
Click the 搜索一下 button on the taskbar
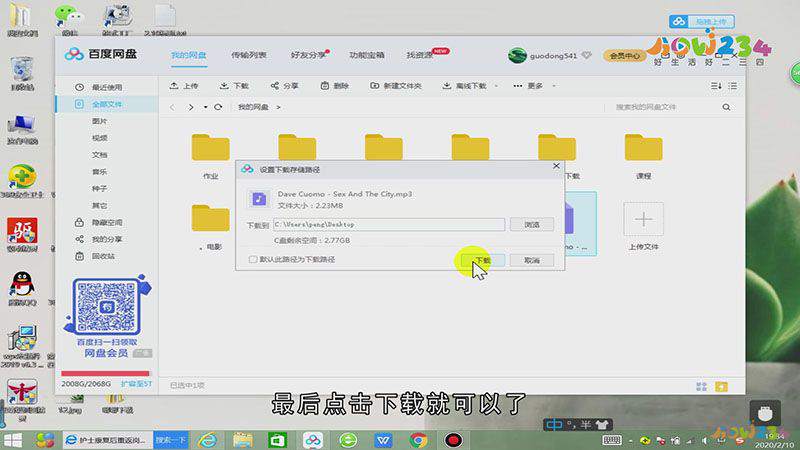pos(171,440)
